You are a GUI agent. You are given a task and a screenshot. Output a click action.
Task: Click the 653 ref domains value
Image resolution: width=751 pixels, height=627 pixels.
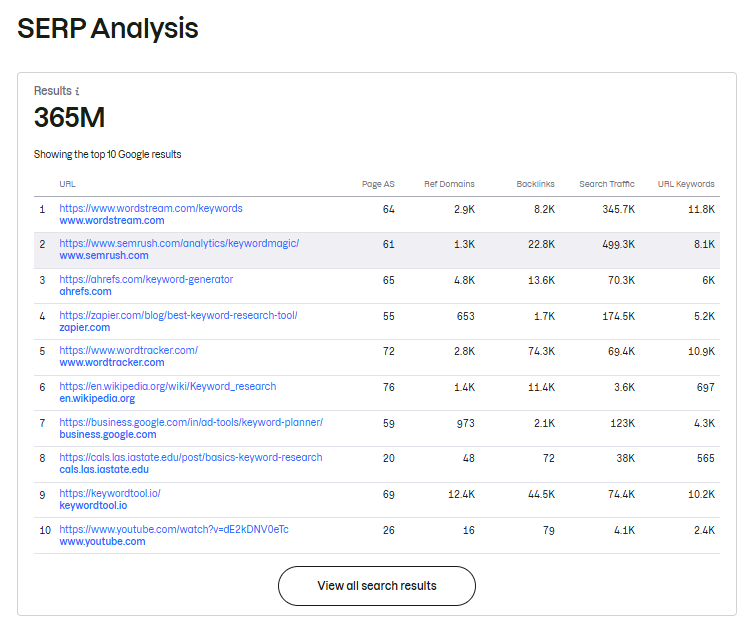(466, 316)
